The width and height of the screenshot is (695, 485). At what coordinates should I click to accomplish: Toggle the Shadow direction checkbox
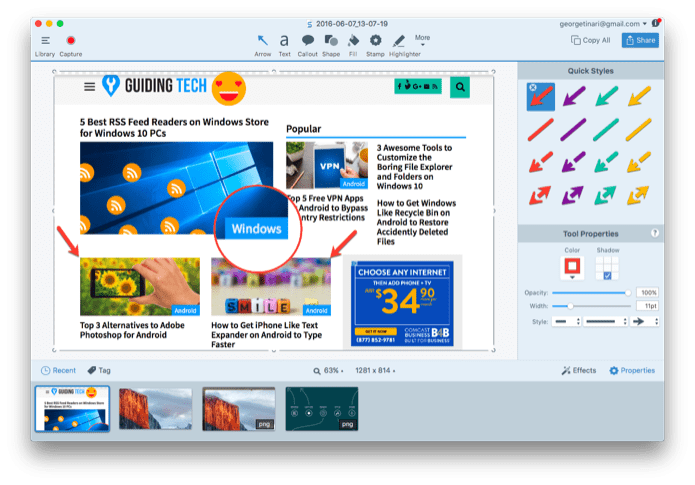pyautogui.click(x=607, y=276)
